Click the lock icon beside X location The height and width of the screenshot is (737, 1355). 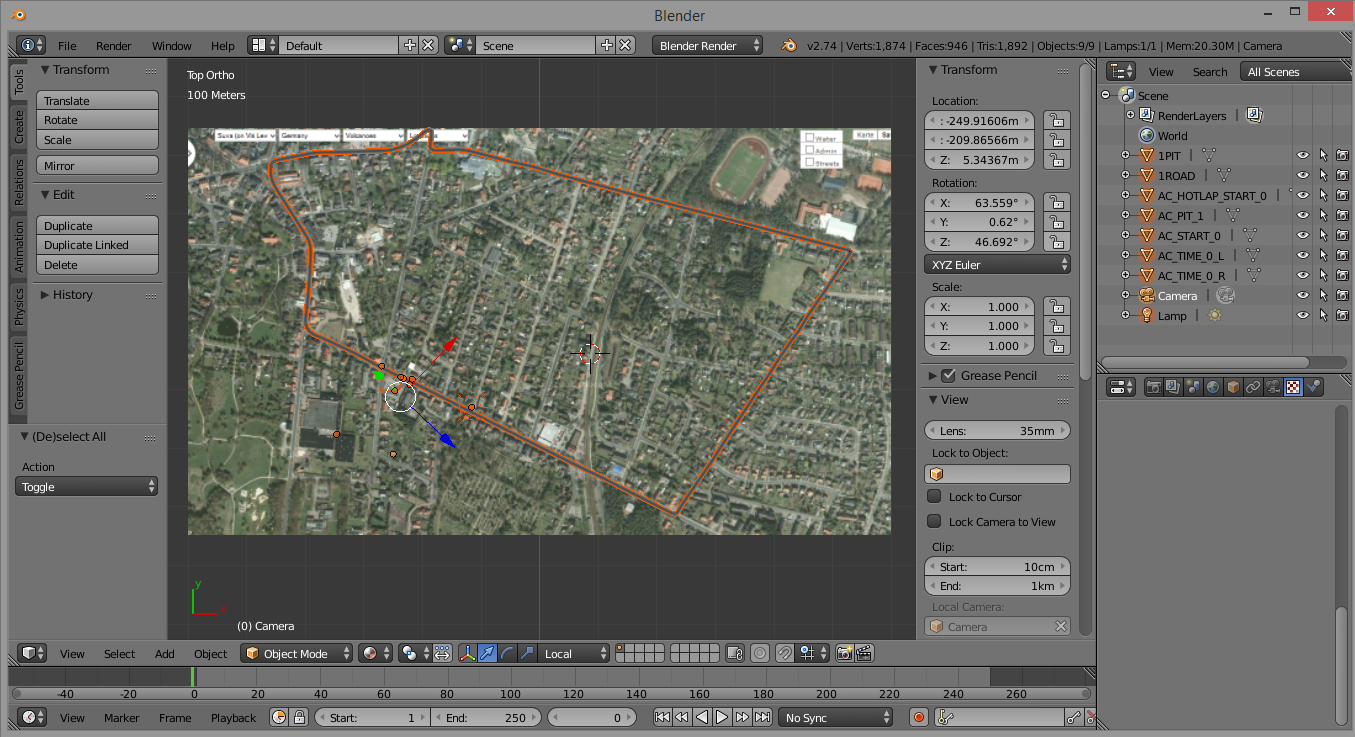pos(1056,121)
